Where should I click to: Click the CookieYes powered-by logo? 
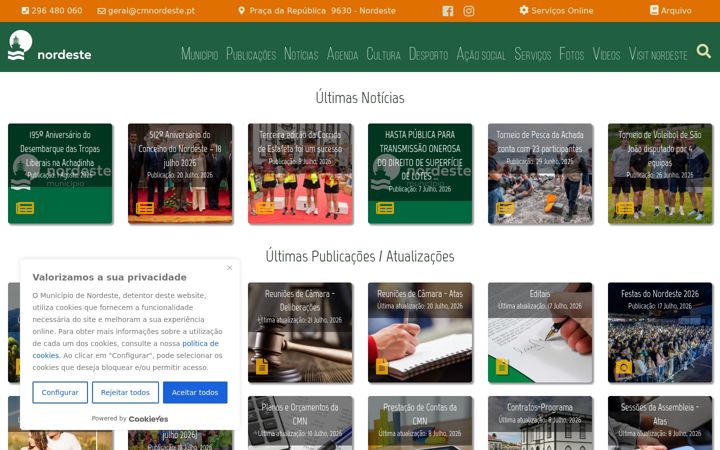(148, 419)
